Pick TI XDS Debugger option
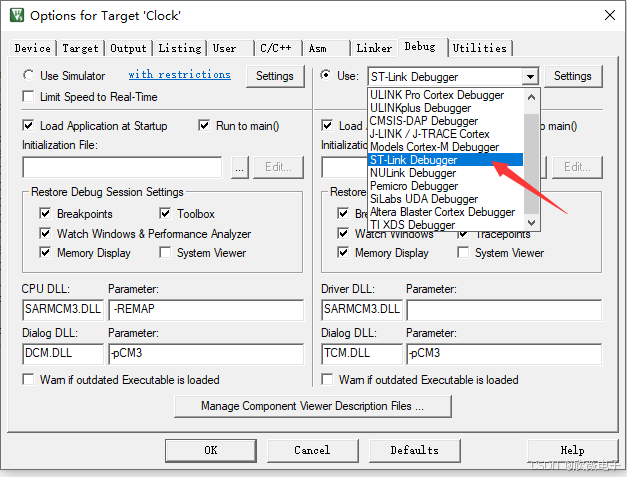 point(445,225)
